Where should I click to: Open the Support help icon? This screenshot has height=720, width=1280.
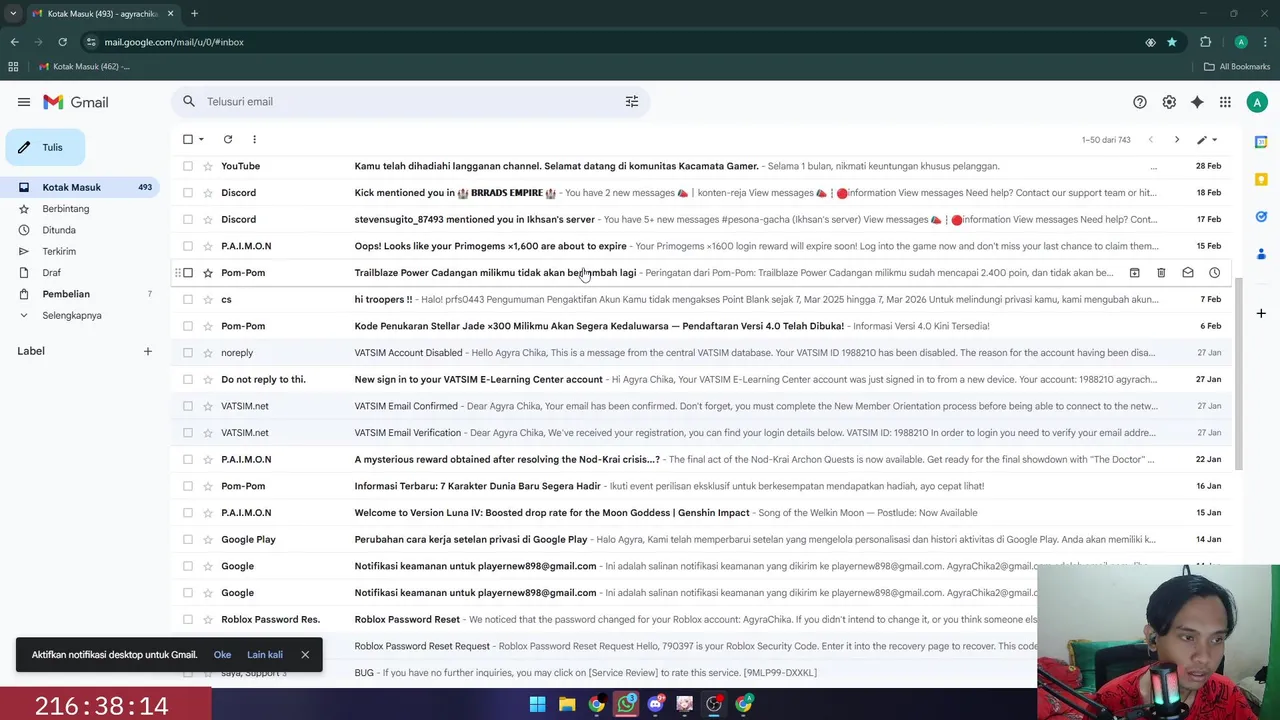(x=1140, y=102)
